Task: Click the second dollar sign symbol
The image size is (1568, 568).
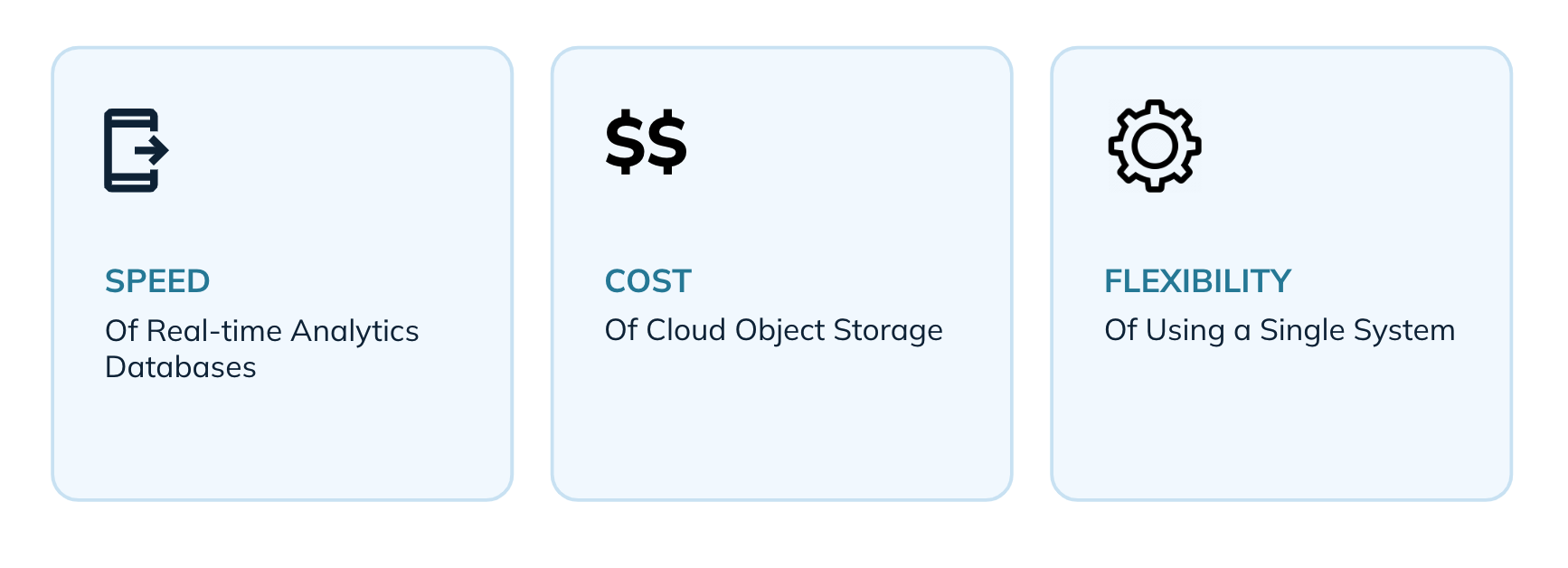Action: point(667,142)
